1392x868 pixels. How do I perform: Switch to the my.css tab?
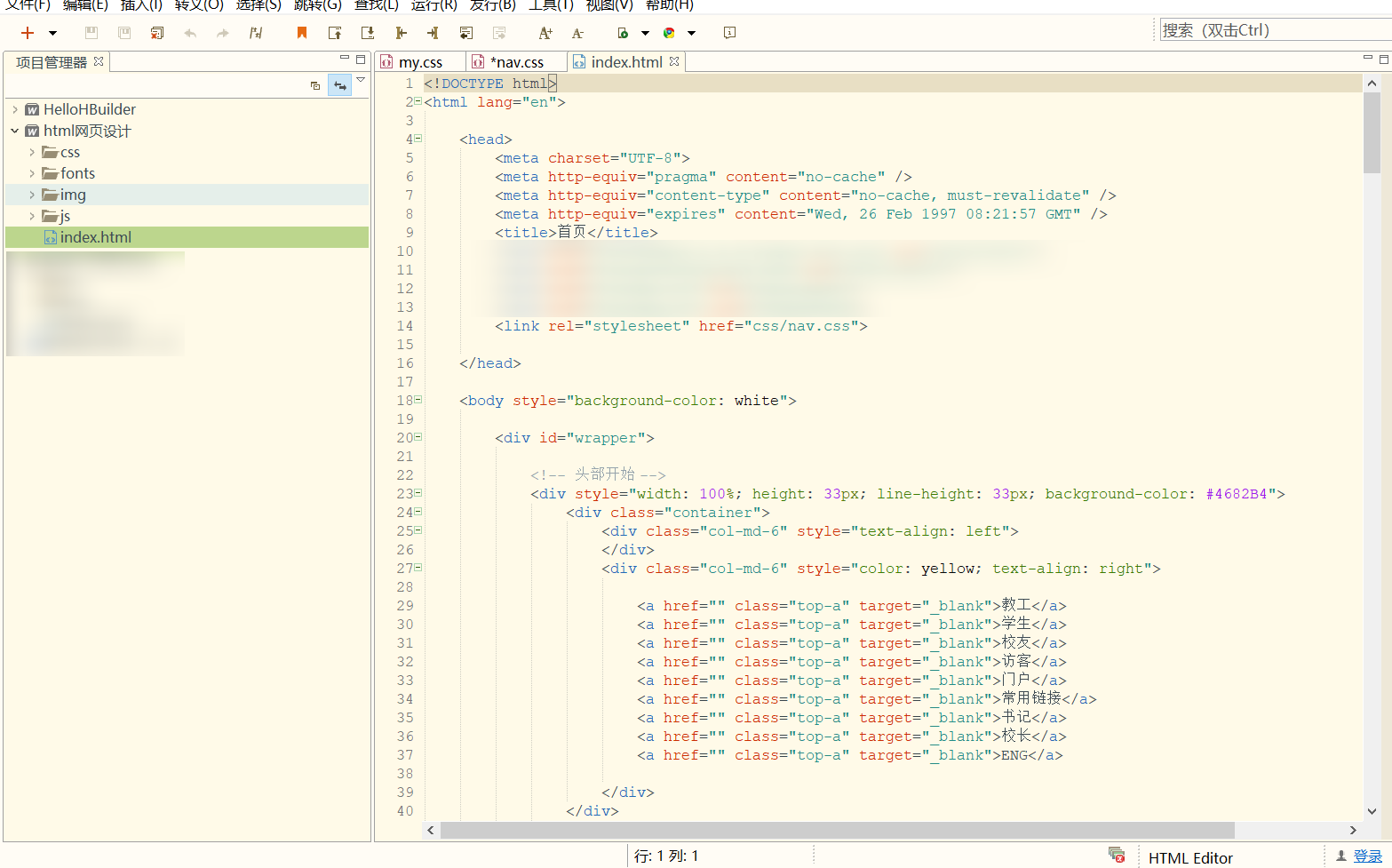coord(420,62)
